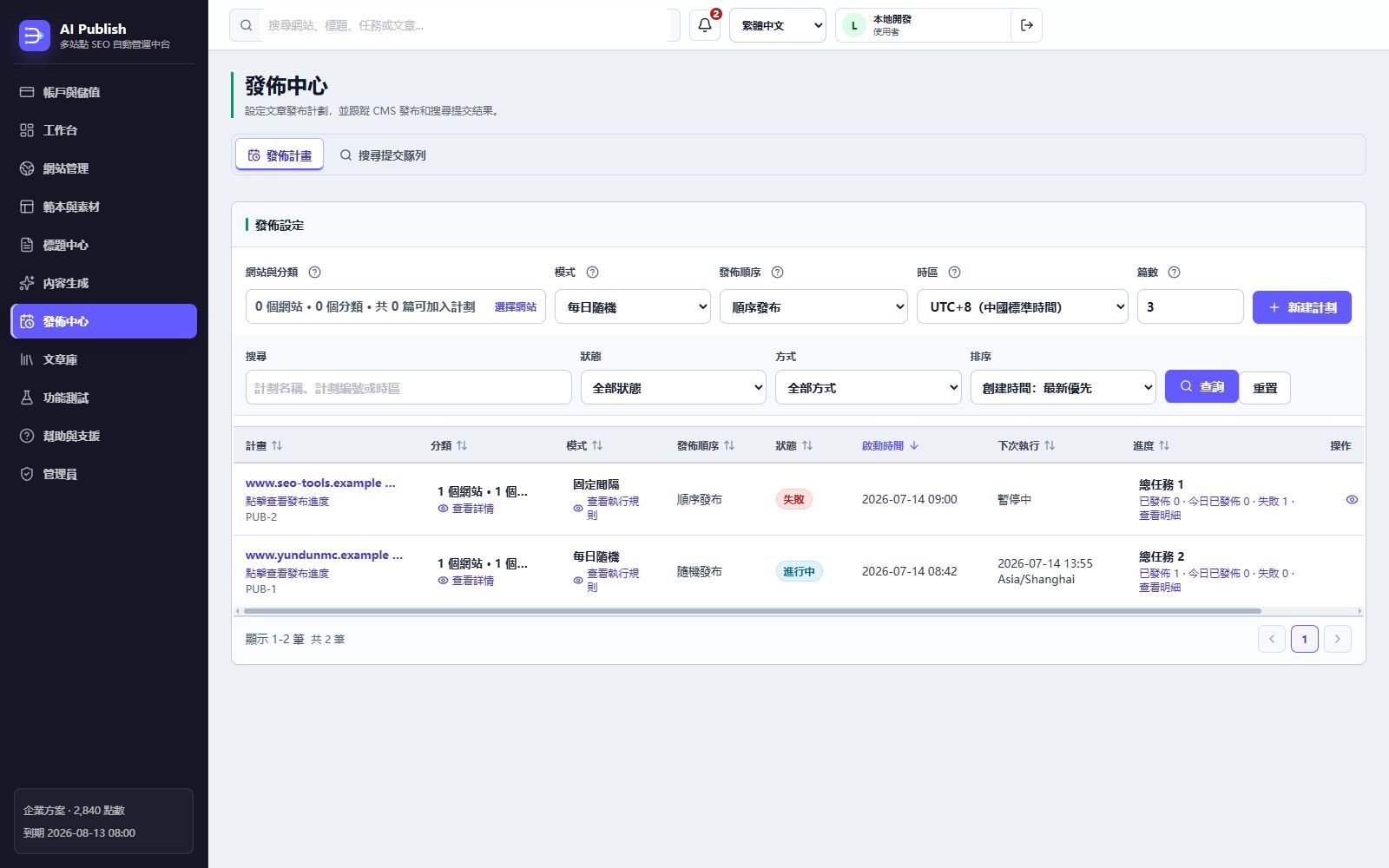Screen dimensions: 1389x868
Task: Sort table by 狀態 column arrows
Action: pyautogui.click(x=807, y=445)
